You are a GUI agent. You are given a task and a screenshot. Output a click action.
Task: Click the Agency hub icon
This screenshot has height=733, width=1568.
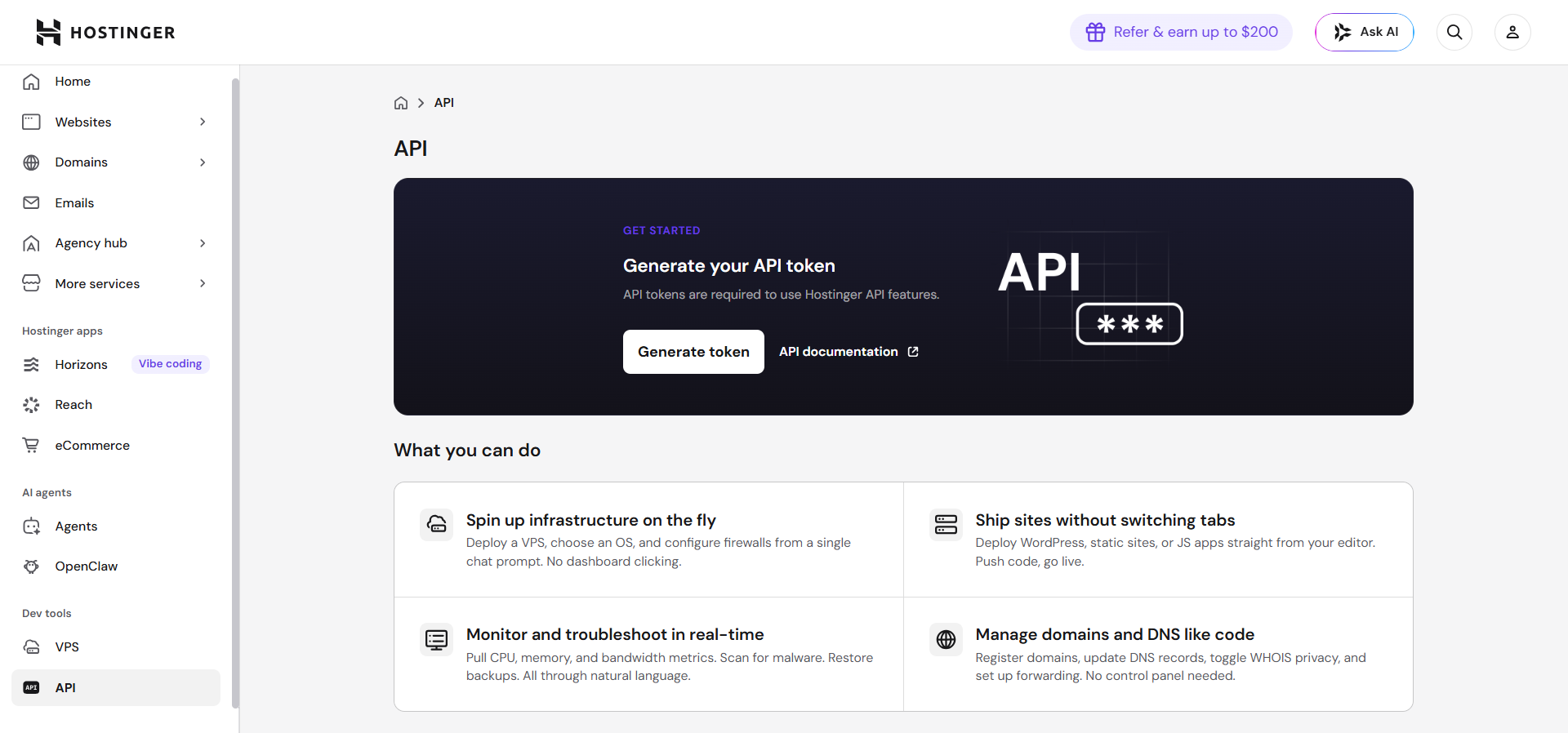click(x=31, y=243)
